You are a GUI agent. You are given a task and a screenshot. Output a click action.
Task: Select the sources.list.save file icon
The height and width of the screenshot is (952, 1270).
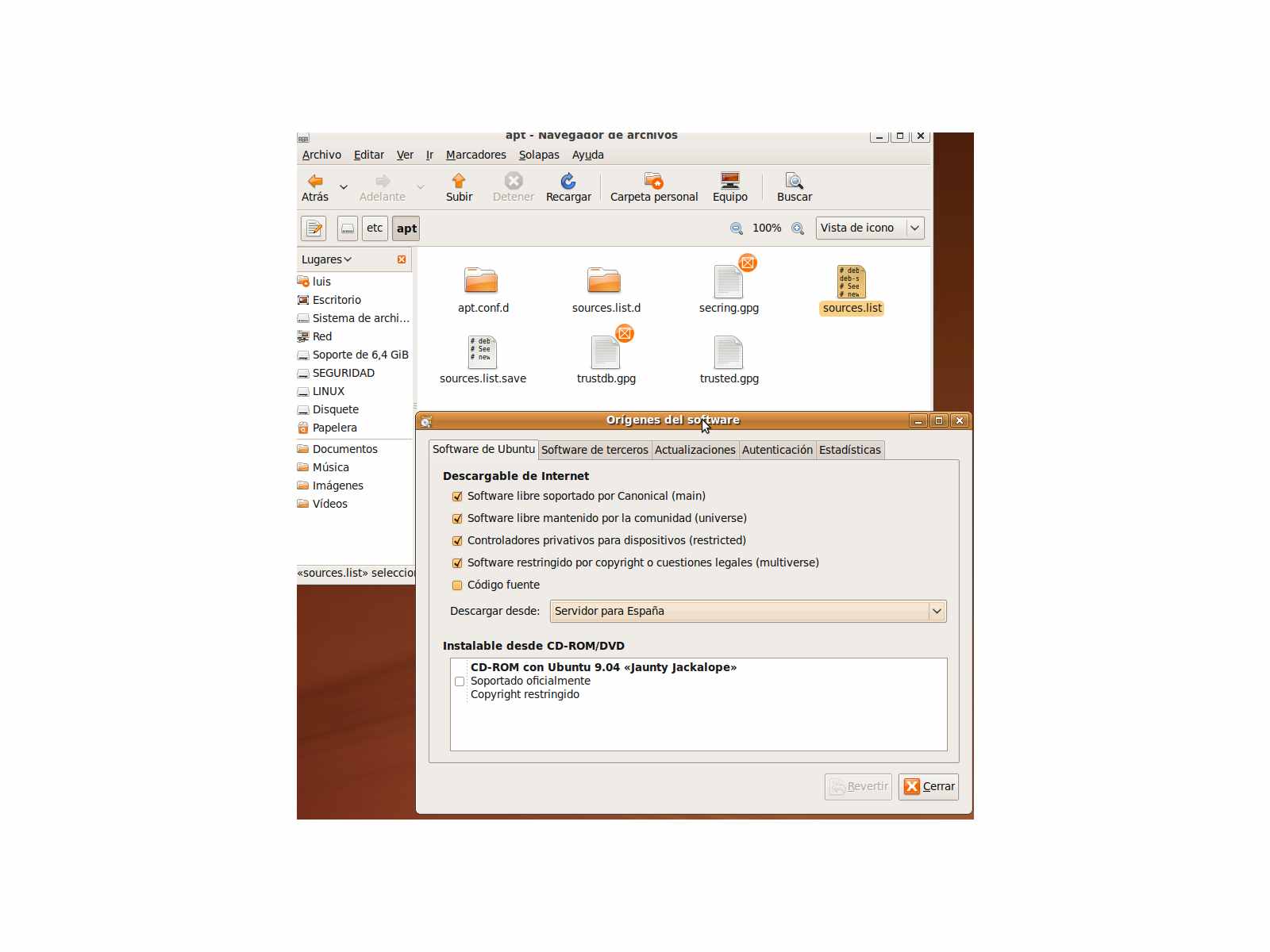pyautogui.click(x=483, y=352)
